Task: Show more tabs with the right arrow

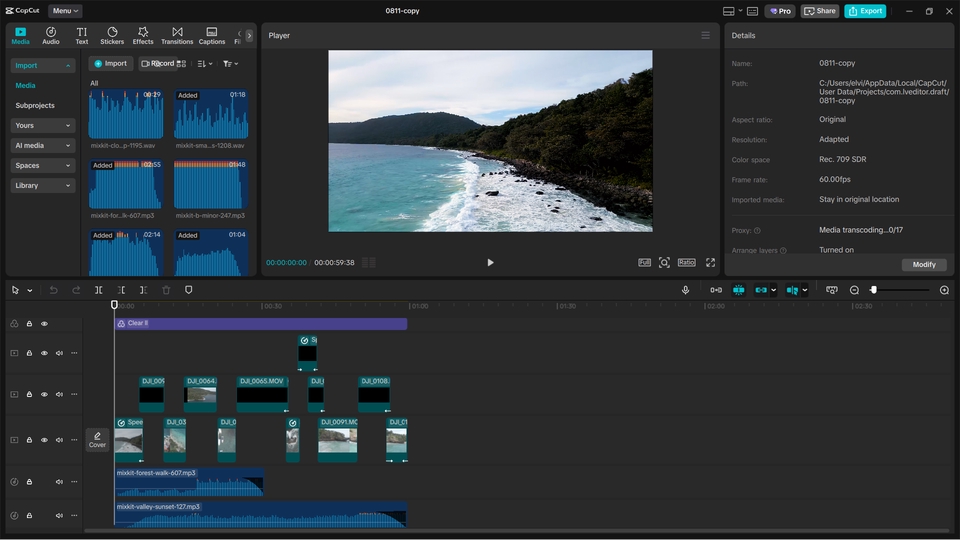Action: tap(249, 36)
